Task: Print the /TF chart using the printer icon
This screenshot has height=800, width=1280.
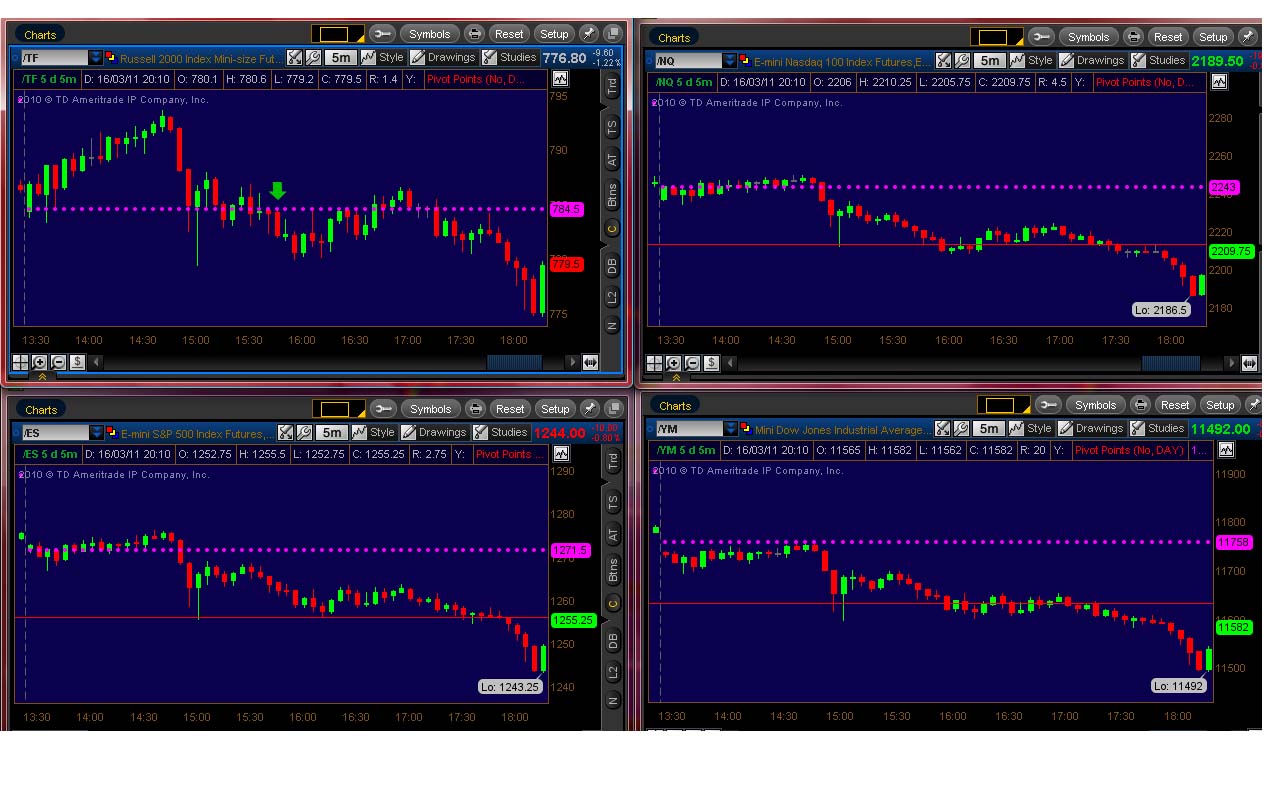Action: click(475, 34)
